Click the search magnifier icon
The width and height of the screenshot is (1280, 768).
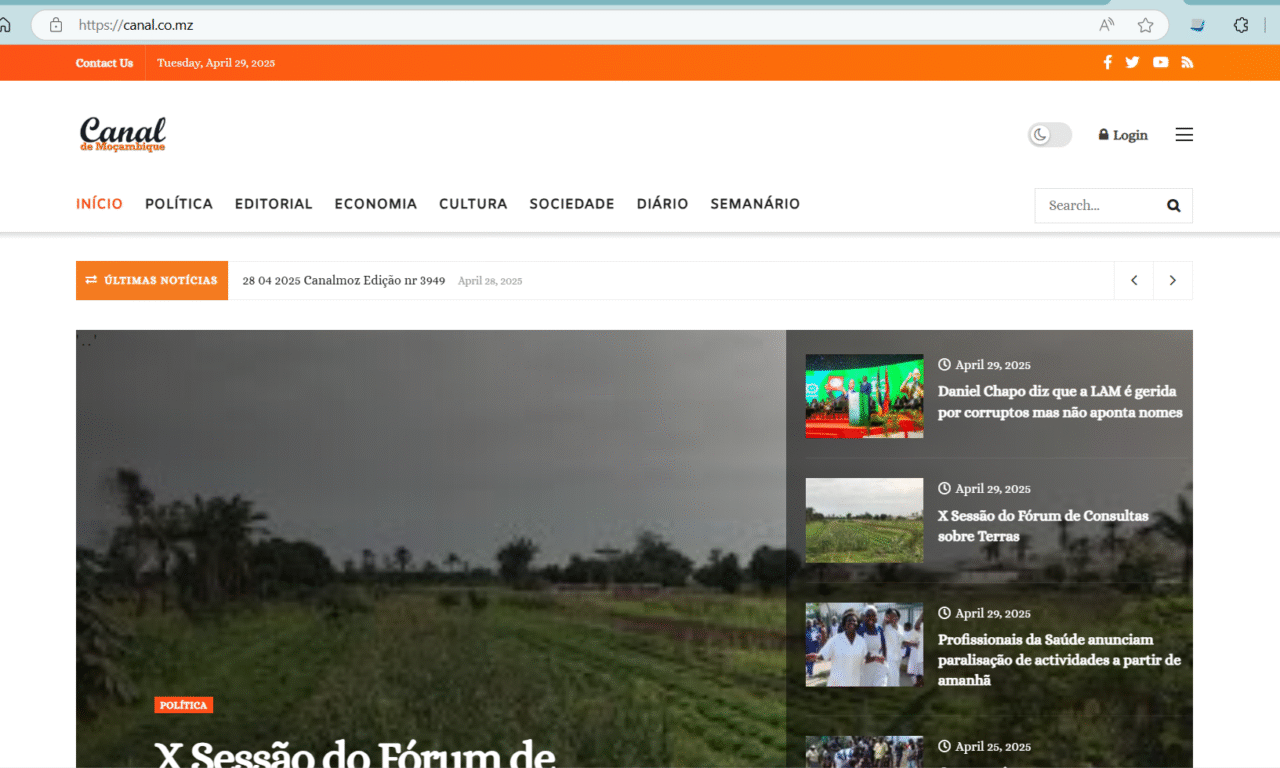tap(1173, 206)
